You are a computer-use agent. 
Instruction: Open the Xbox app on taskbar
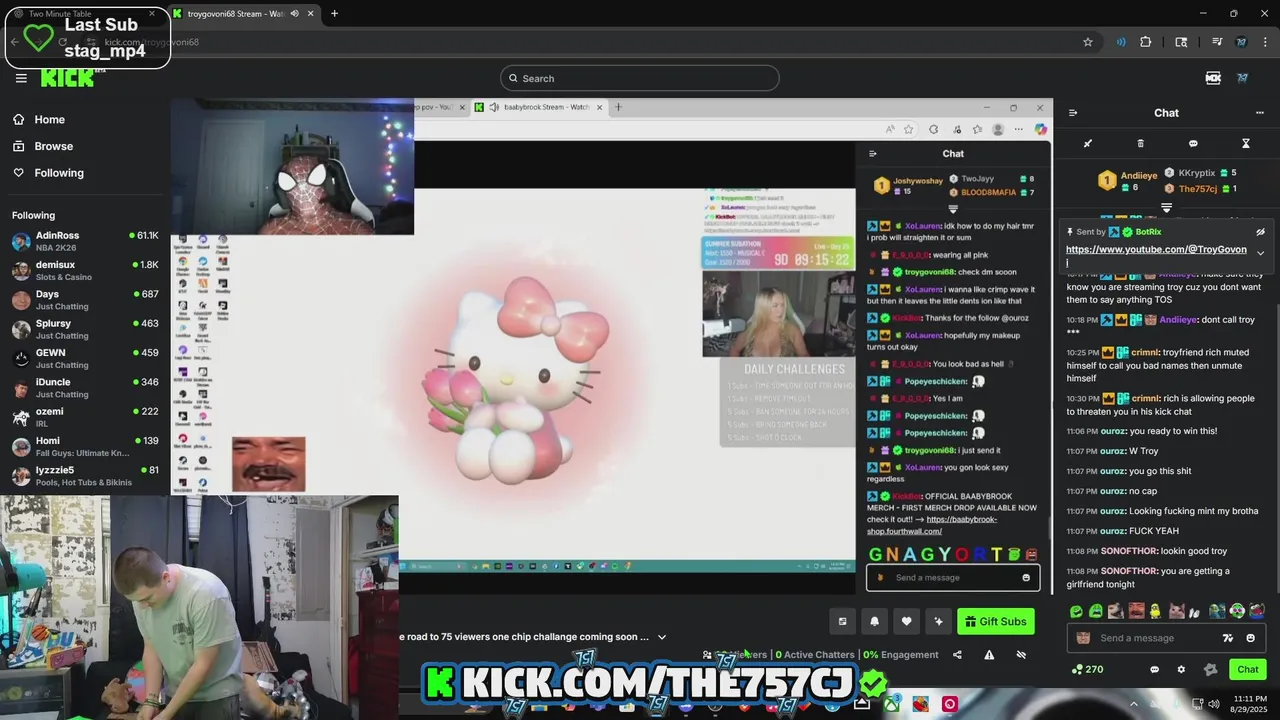[x=890, y=705]
